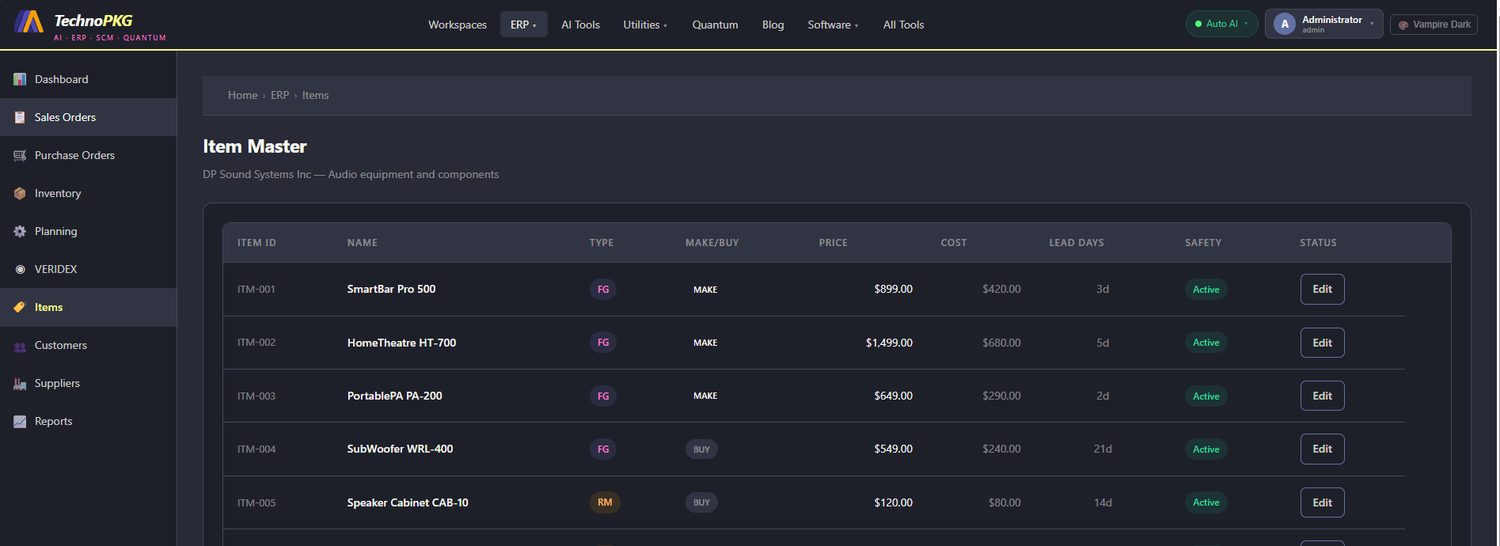Click the Item Master heading

[255, 146]
